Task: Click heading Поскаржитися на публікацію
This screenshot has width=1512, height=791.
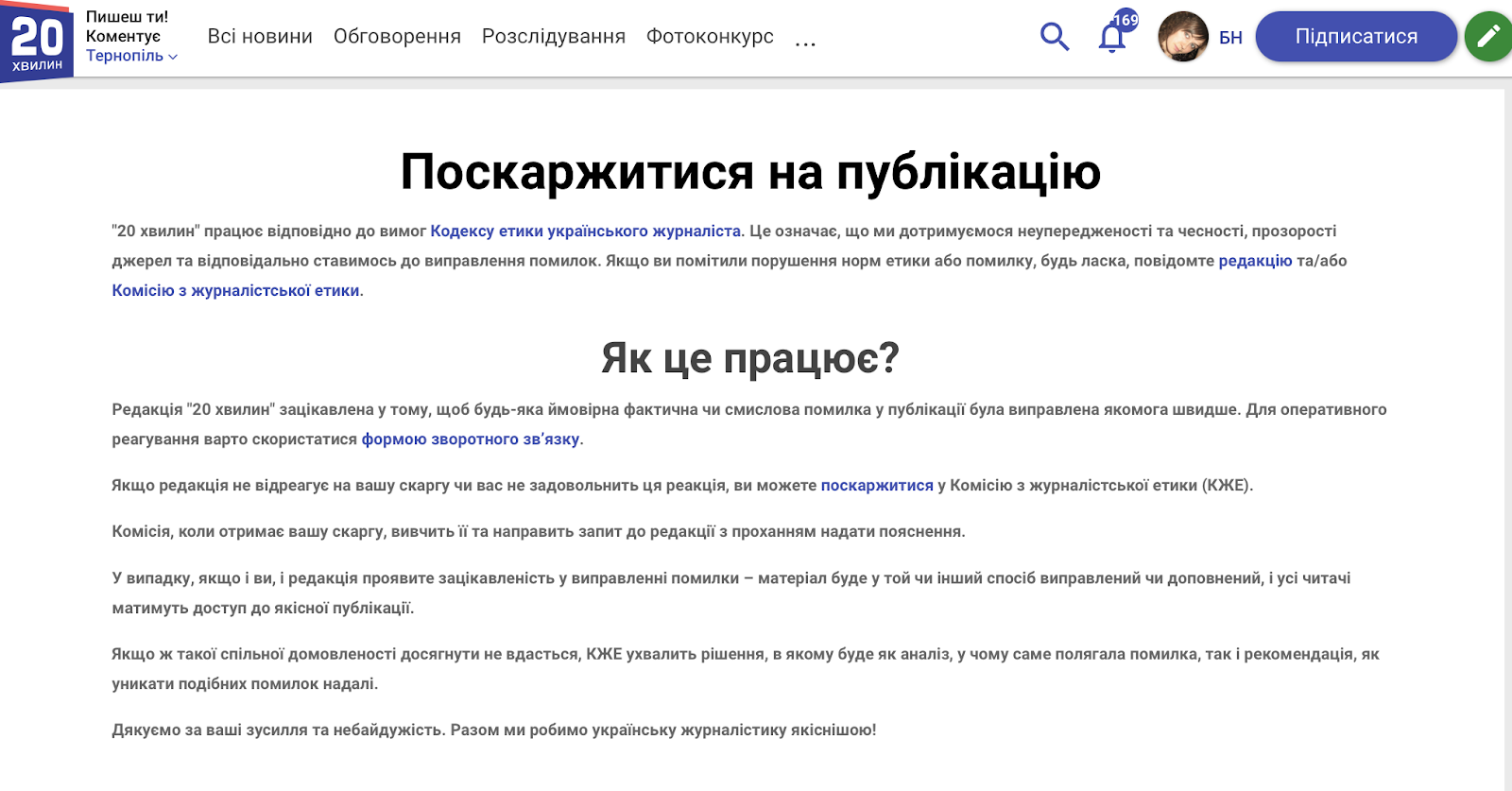Action: (750, 172)
